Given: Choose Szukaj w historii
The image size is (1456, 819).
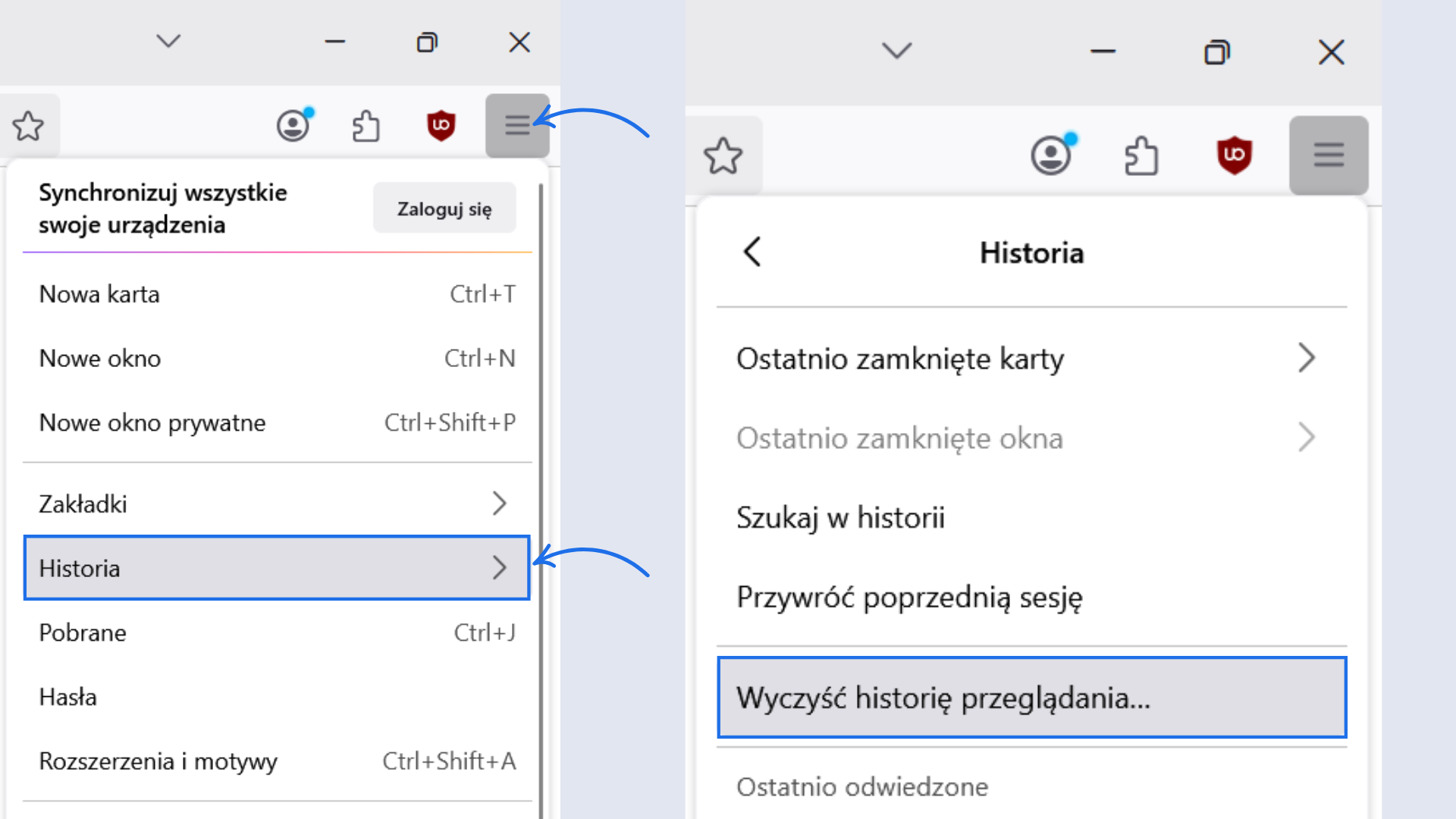Looking at the screenshot, I should [x=840, y=517].
